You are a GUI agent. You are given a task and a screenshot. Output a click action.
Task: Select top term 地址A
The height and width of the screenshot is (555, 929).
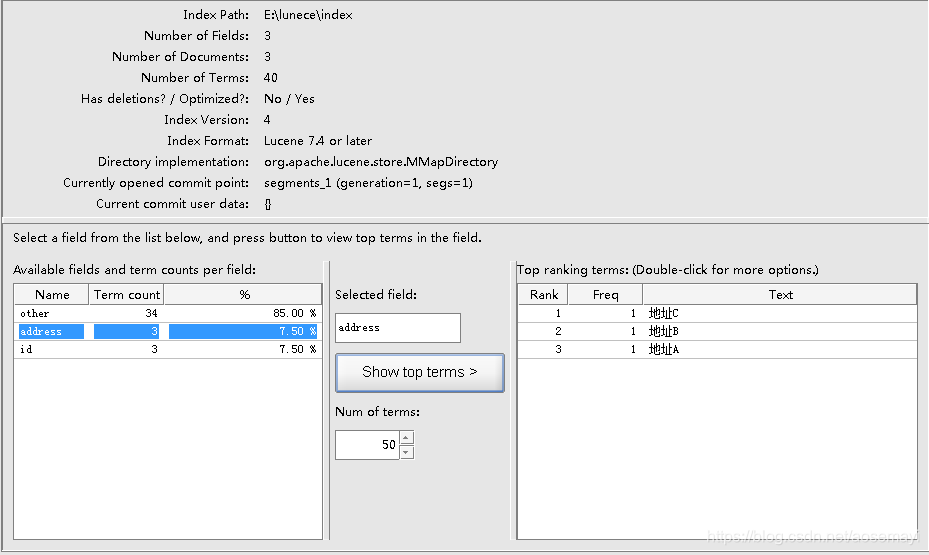tap(664, 349)
